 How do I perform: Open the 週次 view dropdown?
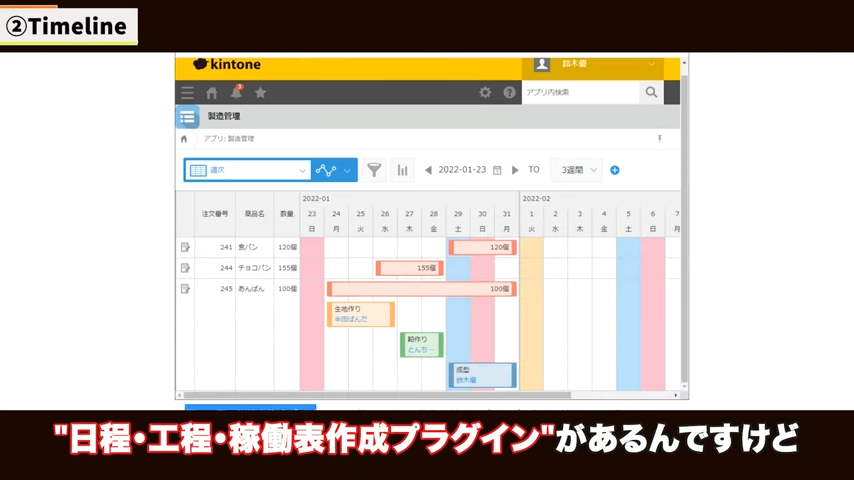tap(248, 170)
